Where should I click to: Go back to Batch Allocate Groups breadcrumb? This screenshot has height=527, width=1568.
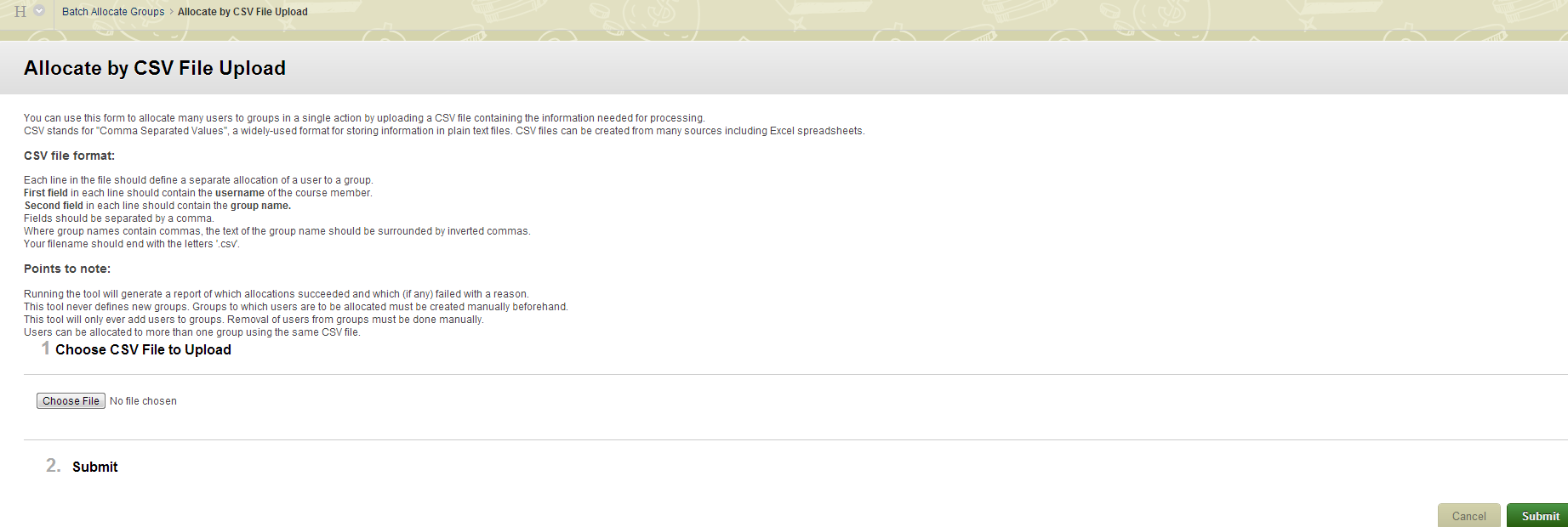coord(113,12)
